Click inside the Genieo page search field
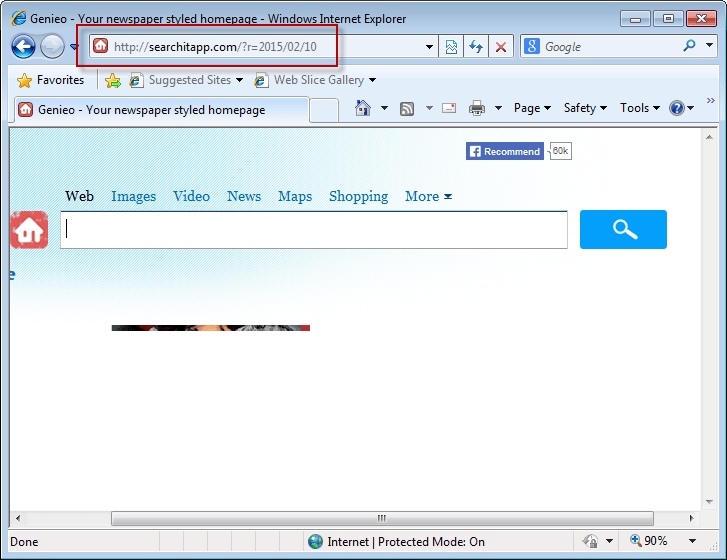Screen dimensions: 727x560 pyautogui.click(x=314, y=229)
